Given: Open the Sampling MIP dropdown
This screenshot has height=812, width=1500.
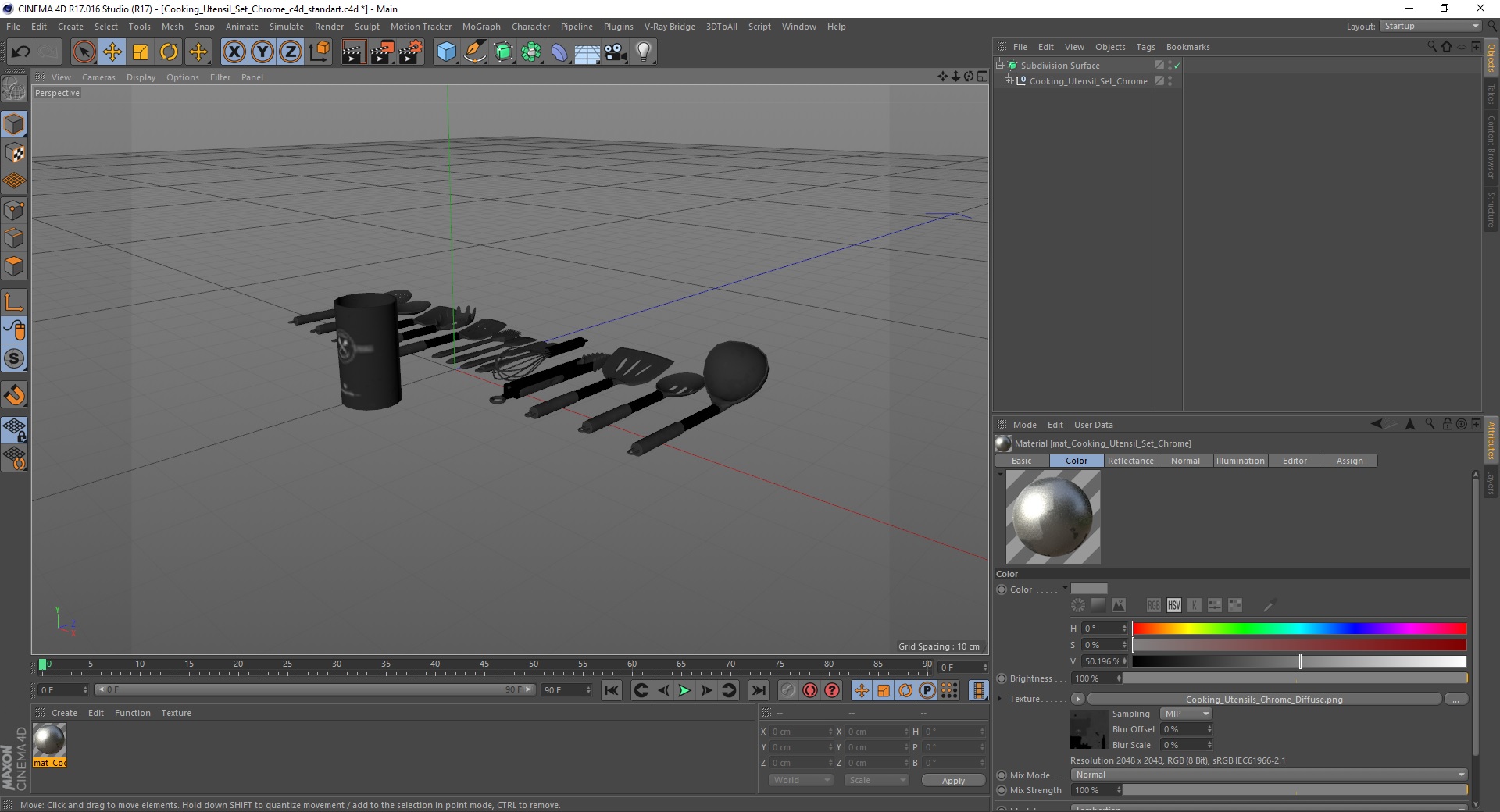Looking at the screenshot, I should pos(1186,714).
